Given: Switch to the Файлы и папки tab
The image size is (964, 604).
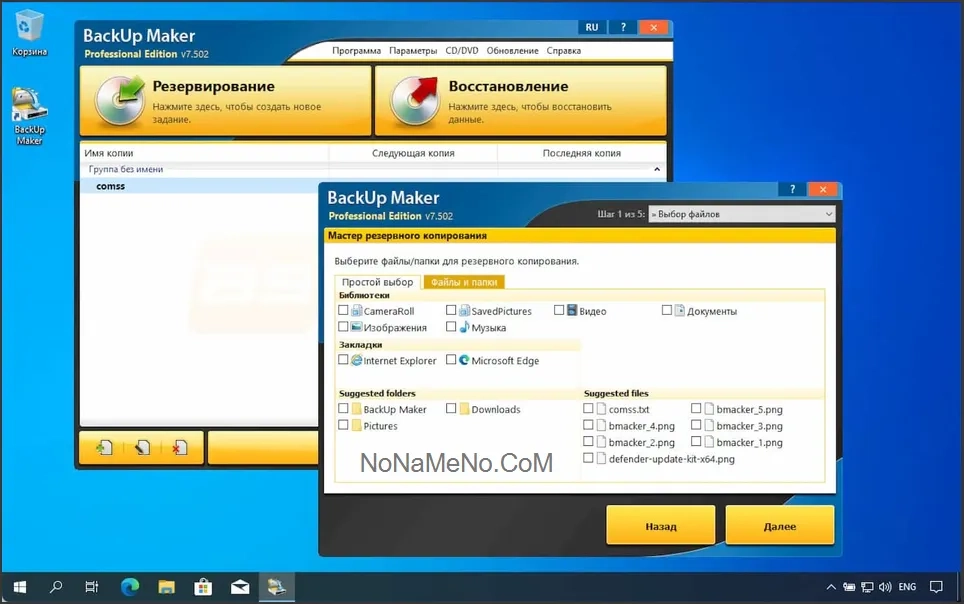Looking at the screenshot, I should click(x=464, y=282).
